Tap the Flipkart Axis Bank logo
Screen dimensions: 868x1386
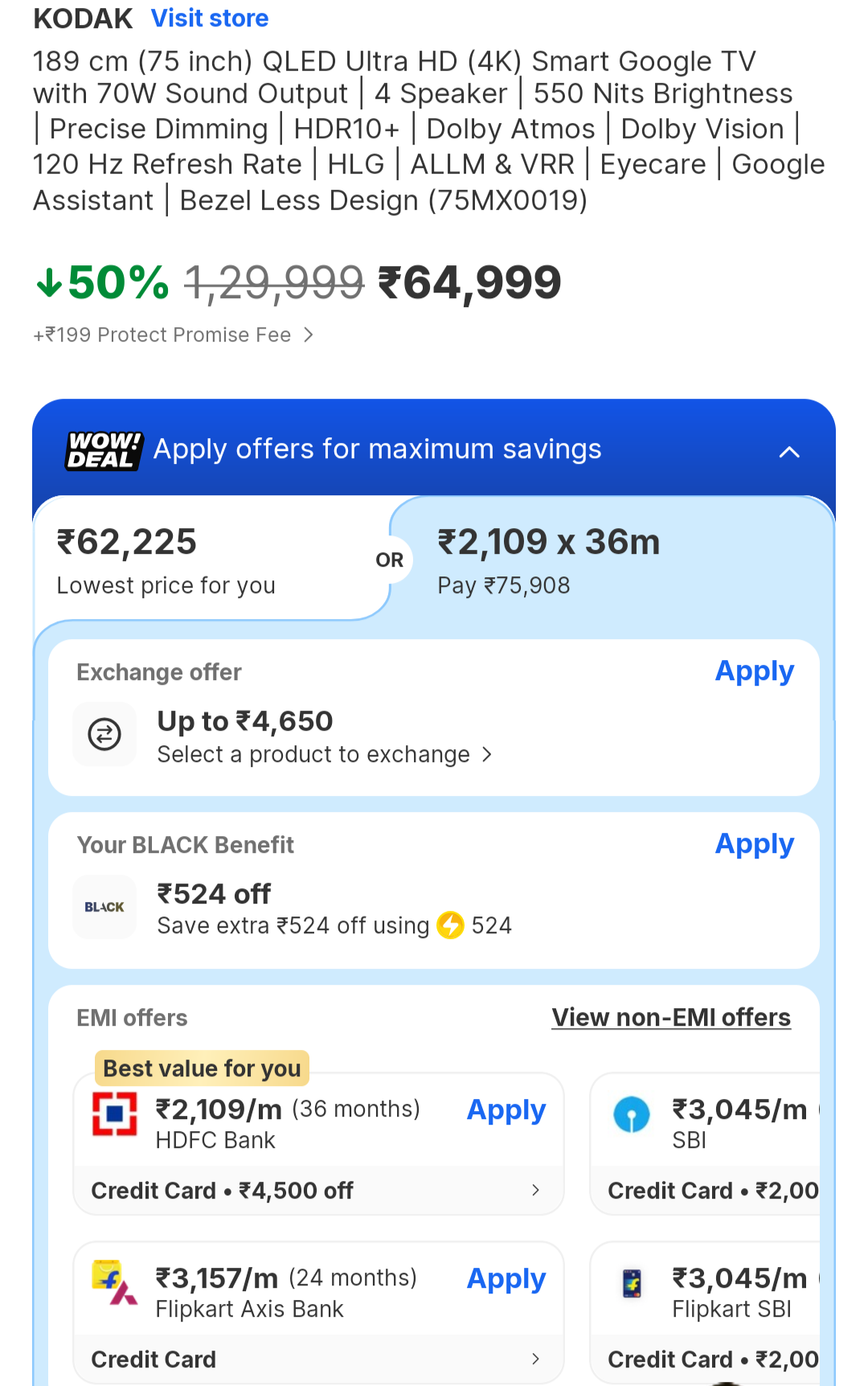[x=115, y=1282]
